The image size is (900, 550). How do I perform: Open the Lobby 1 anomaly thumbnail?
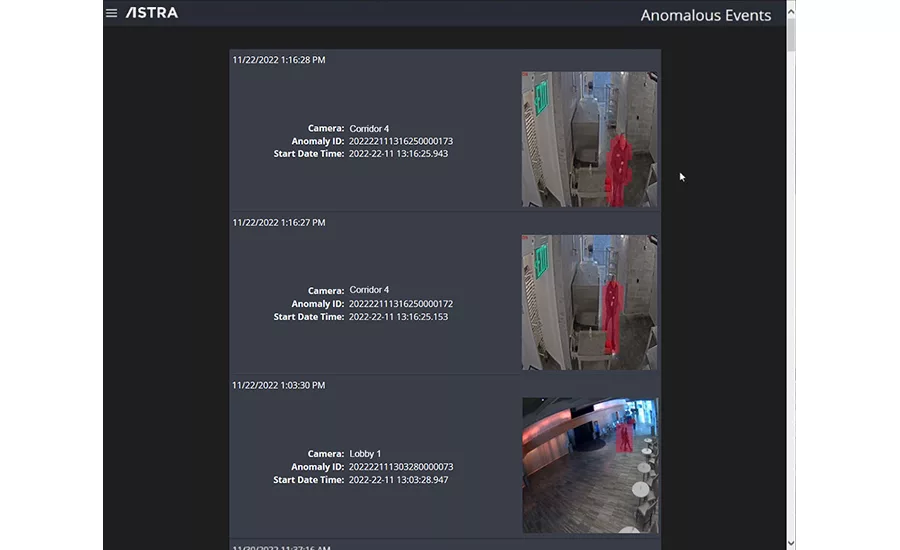(x=590, y=466)
